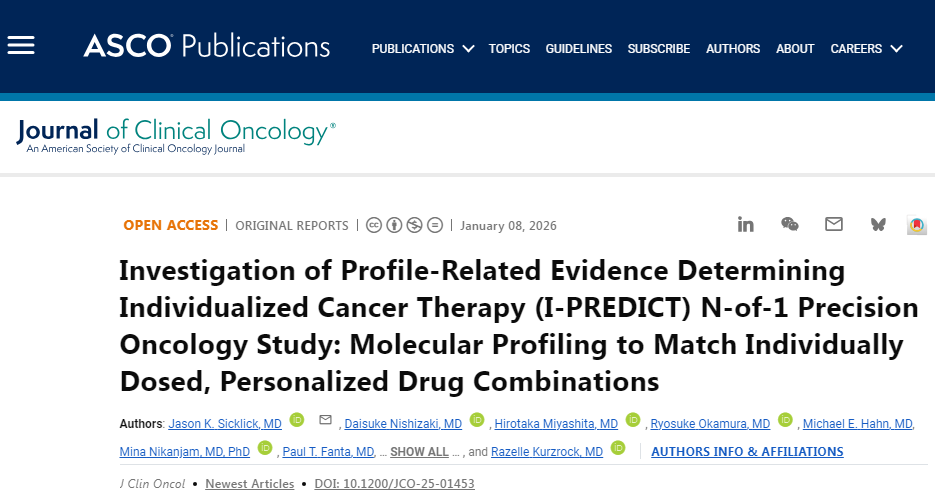Expand the Careers dropdown menu
Viewport: 935px width, 498px height.
(866, 48)
